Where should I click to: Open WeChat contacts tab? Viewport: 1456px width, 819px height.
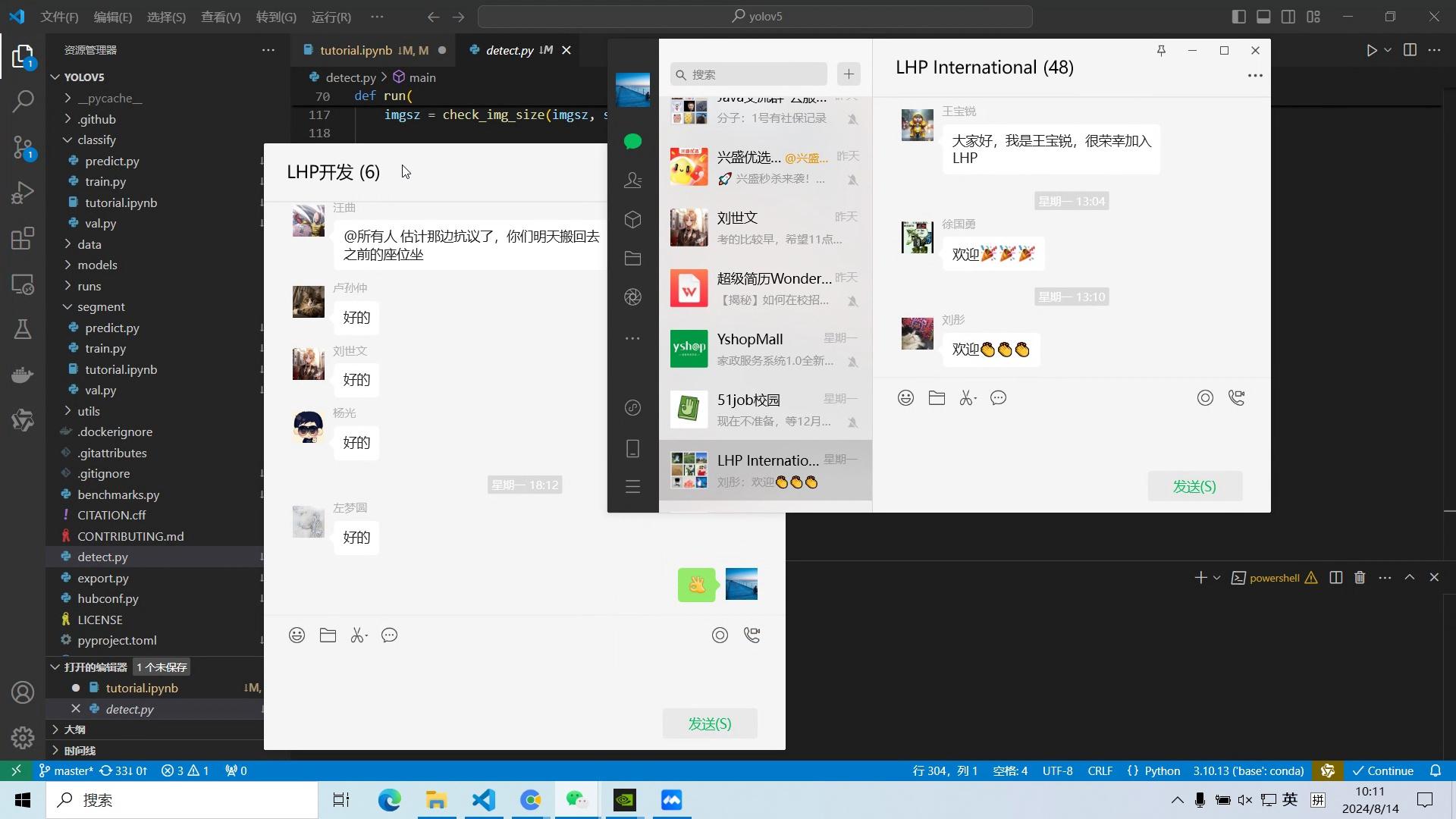click(632, 180)
